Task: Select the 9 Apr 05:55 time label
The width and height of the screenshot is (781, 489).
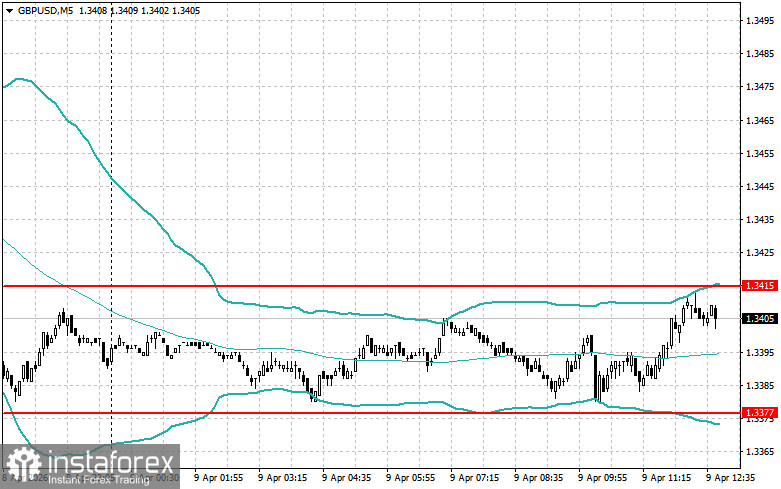Action: (410, 478)
